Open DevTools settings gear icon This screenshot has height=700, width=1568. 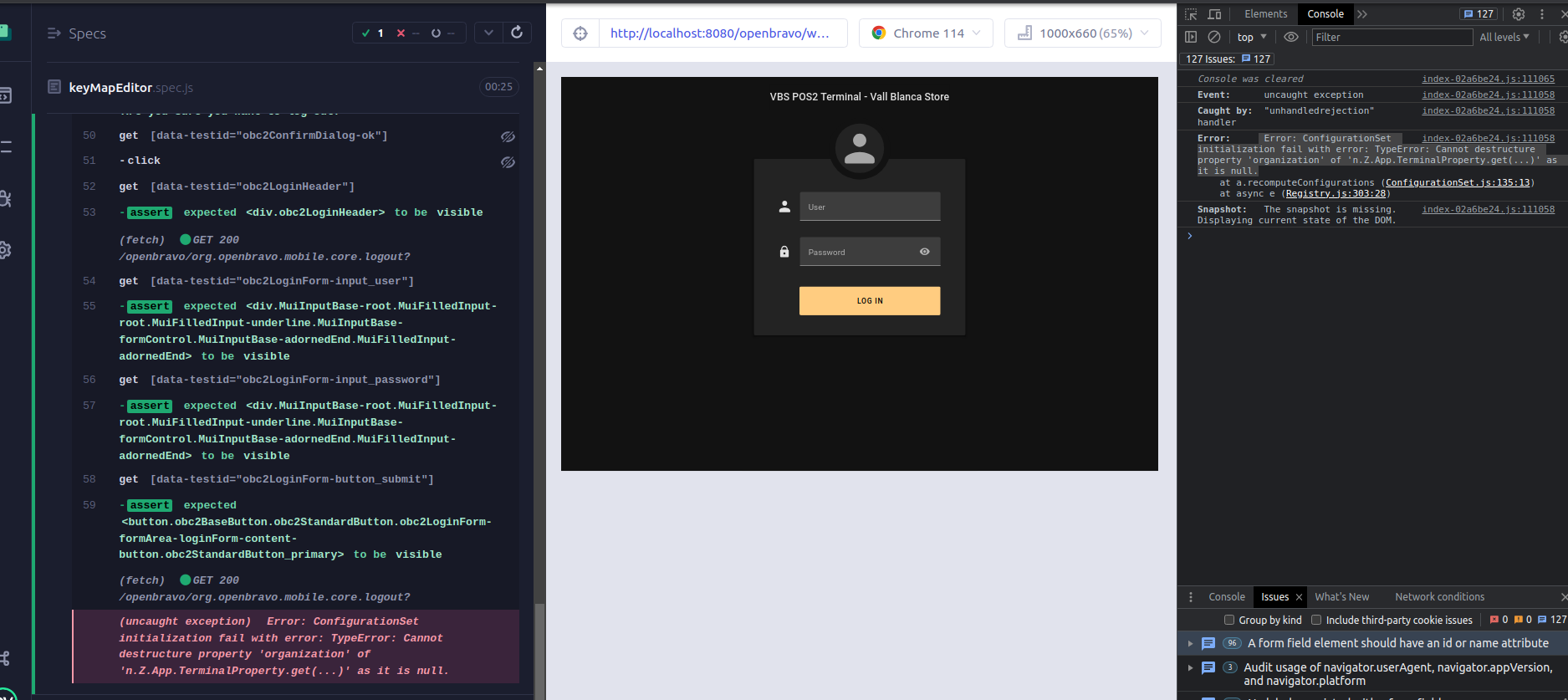click(x=1519, y=14)
